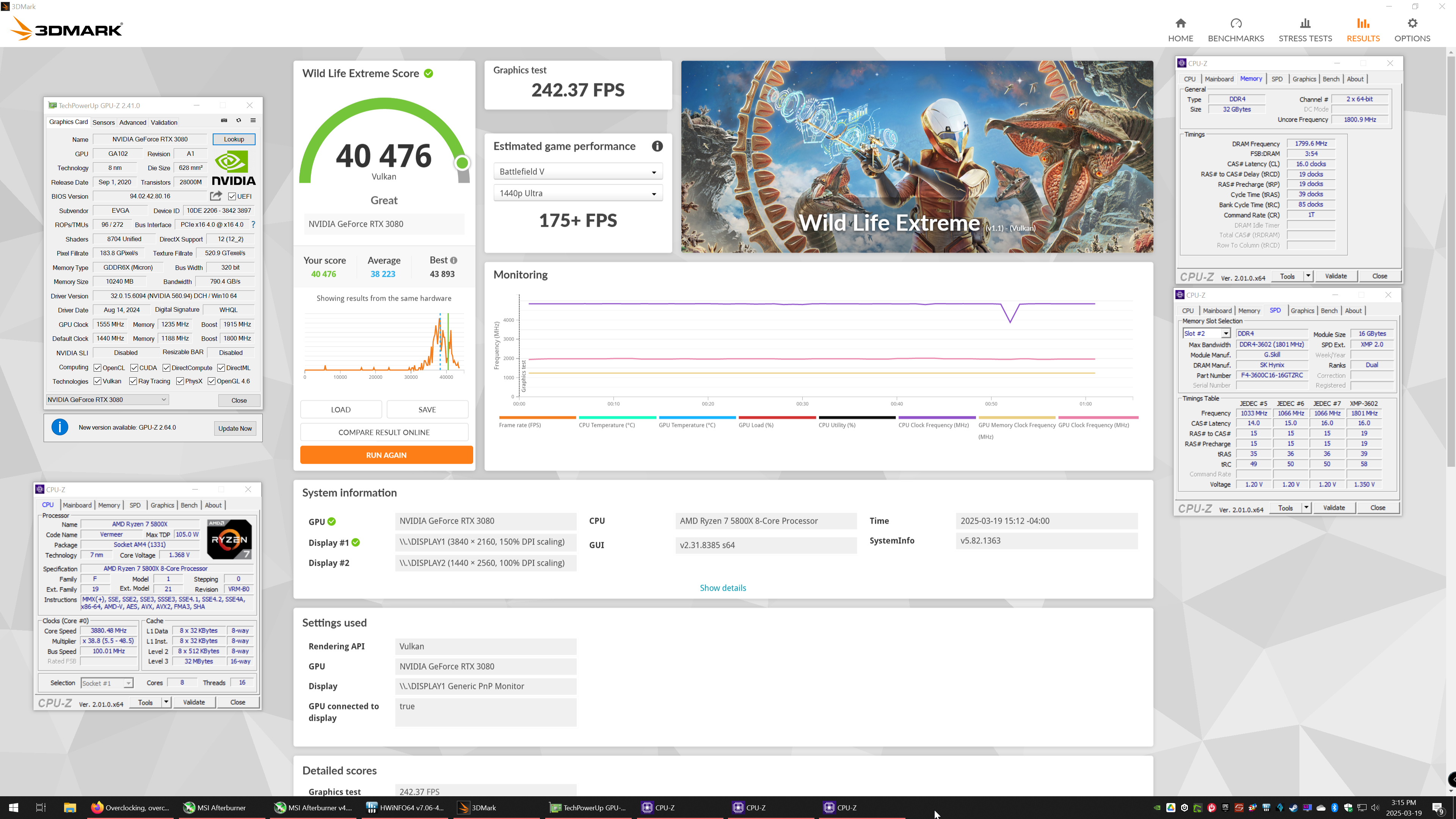Click the GPU-Z screenshot camera icon
This screenshot has width=1456, height=819.
pyautogui.click(x=224, y=121)
